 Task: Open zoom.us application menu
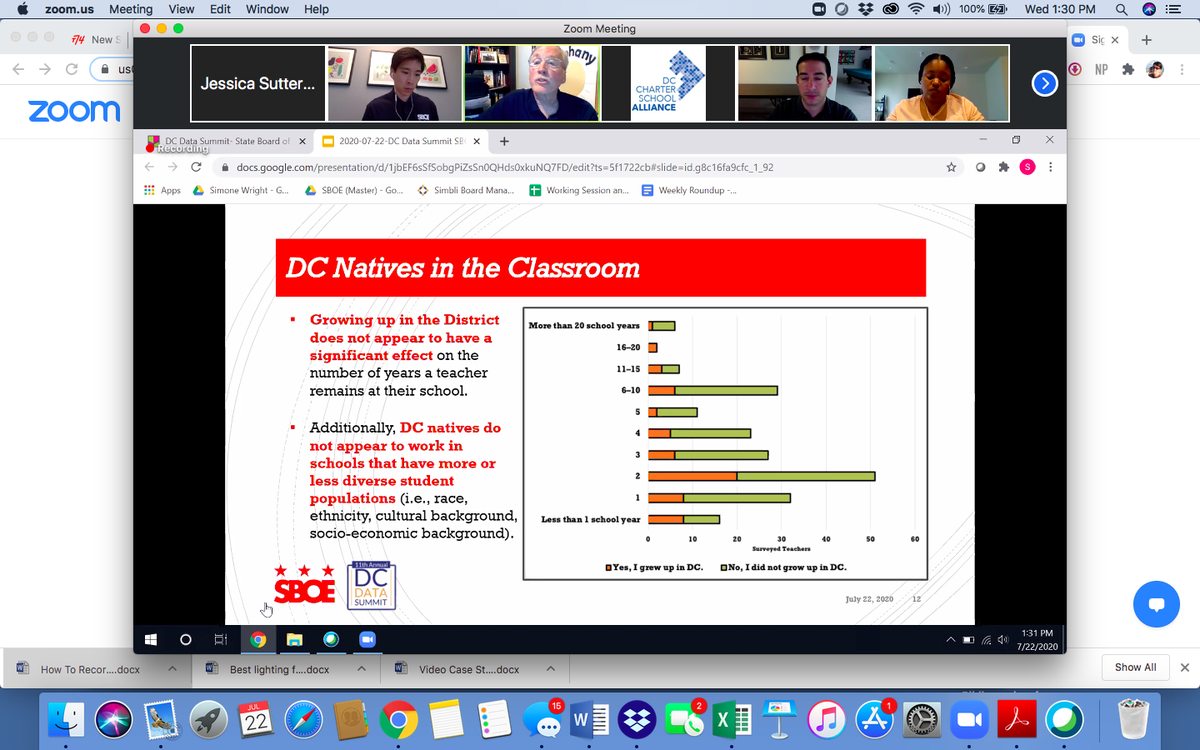point(69,9)
